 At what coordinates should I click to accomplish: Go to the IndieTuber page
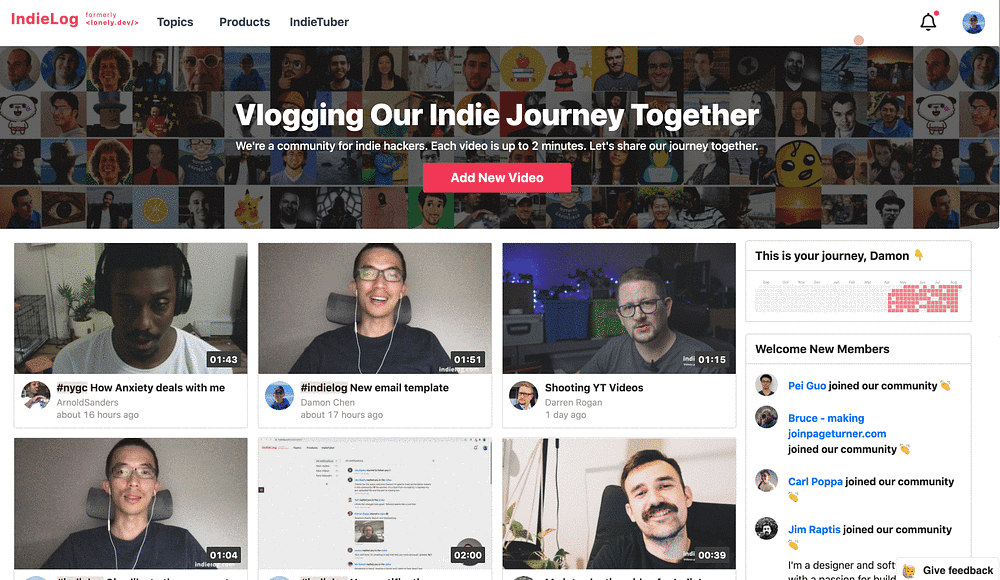[319, 22]
